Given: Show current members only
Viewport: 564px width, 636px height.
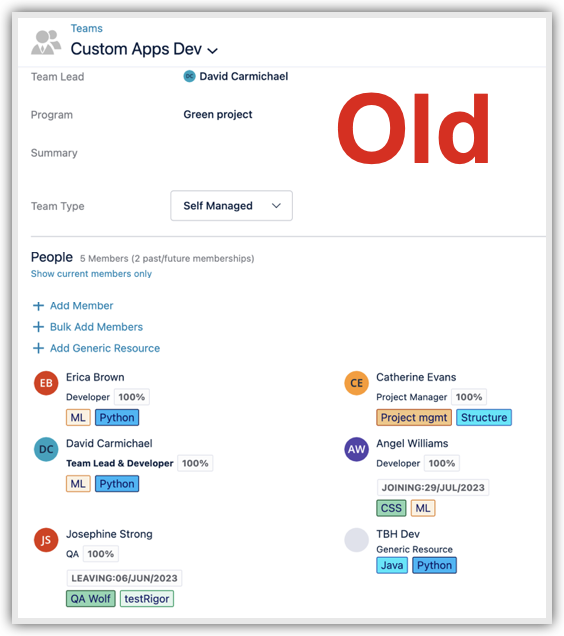Looking at the screenshot, I should [x=91, y=274].
